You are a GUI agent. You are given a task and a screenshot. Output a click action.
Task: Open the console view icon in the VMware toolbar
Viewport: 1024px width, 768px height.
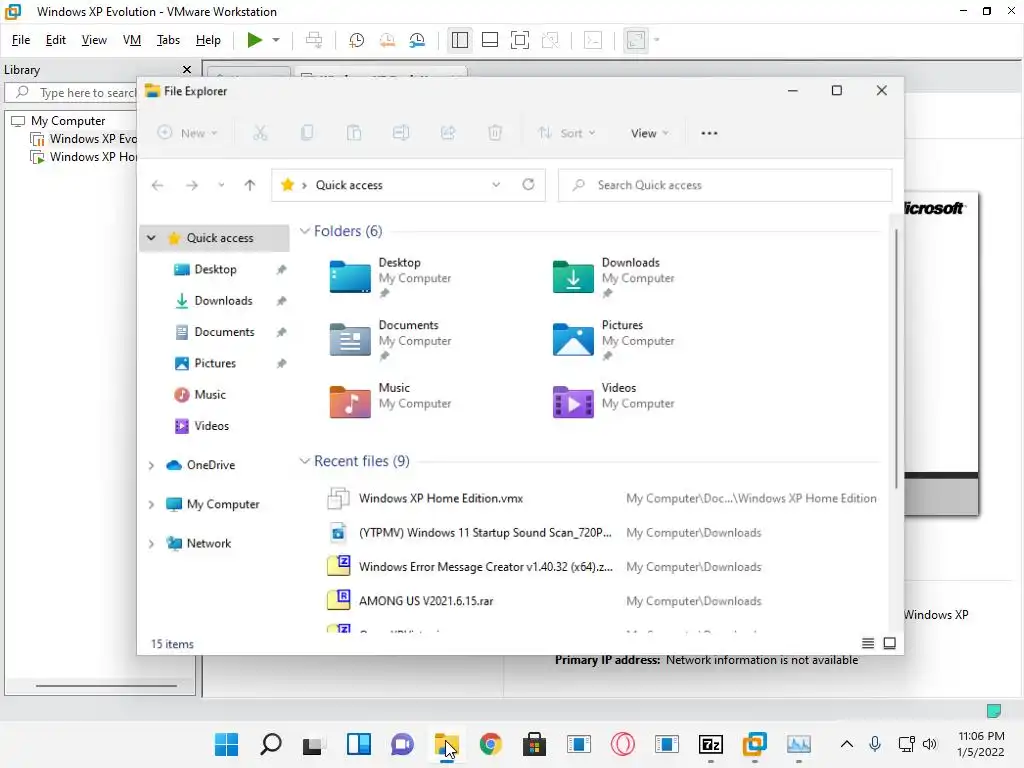[x=593, y=40]
